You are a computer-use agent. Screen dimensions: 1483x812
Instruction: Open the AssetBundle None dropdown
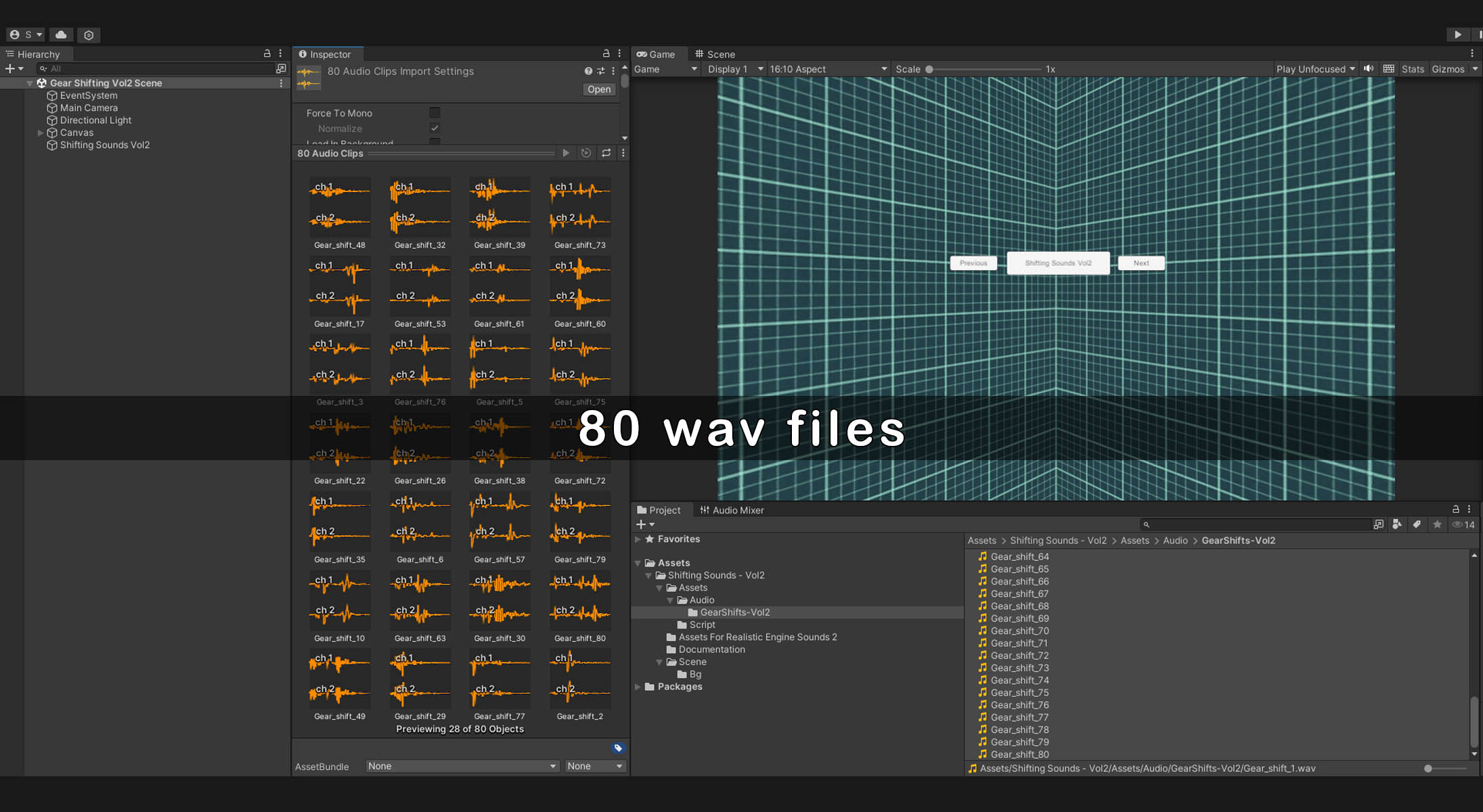click(462, 766)
